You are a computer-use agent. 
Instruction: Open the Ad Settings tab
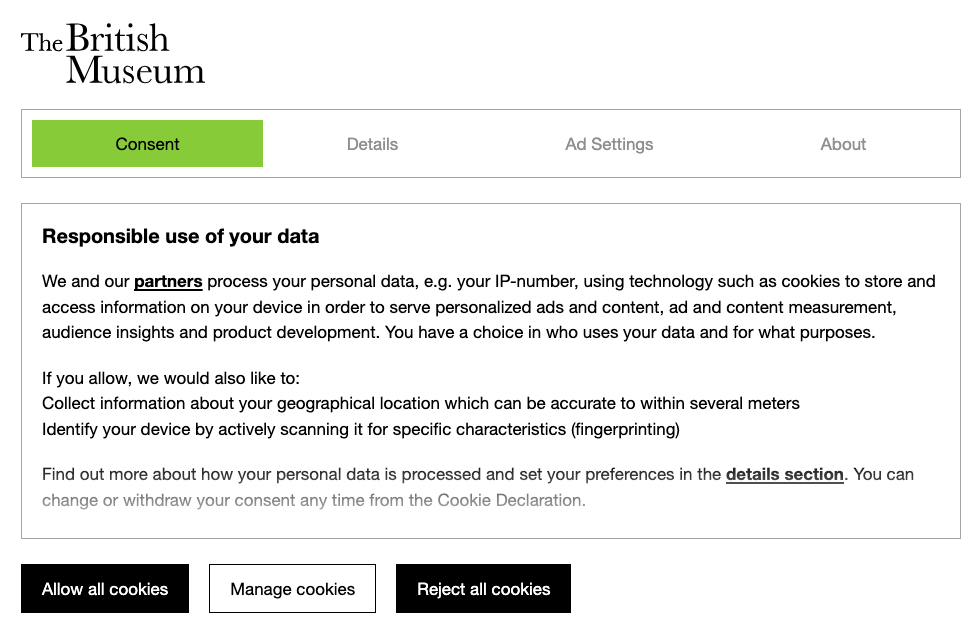[x=609, y=144]
